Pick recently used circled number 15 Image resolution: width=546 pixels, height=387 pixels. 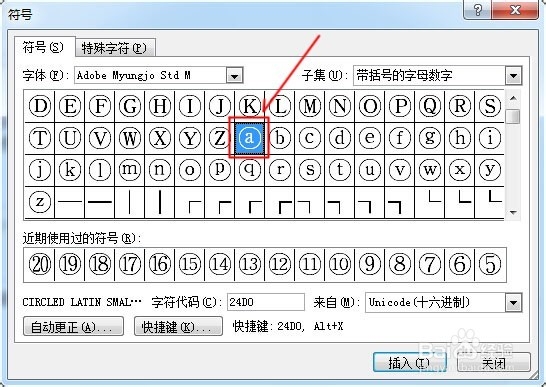click(x=190, y=264)
